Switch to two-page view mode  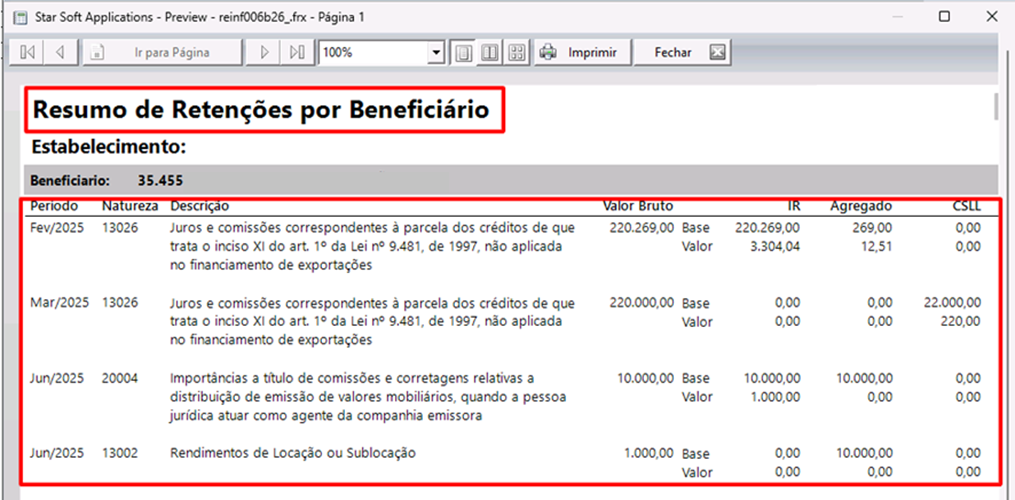click(490, 52)
